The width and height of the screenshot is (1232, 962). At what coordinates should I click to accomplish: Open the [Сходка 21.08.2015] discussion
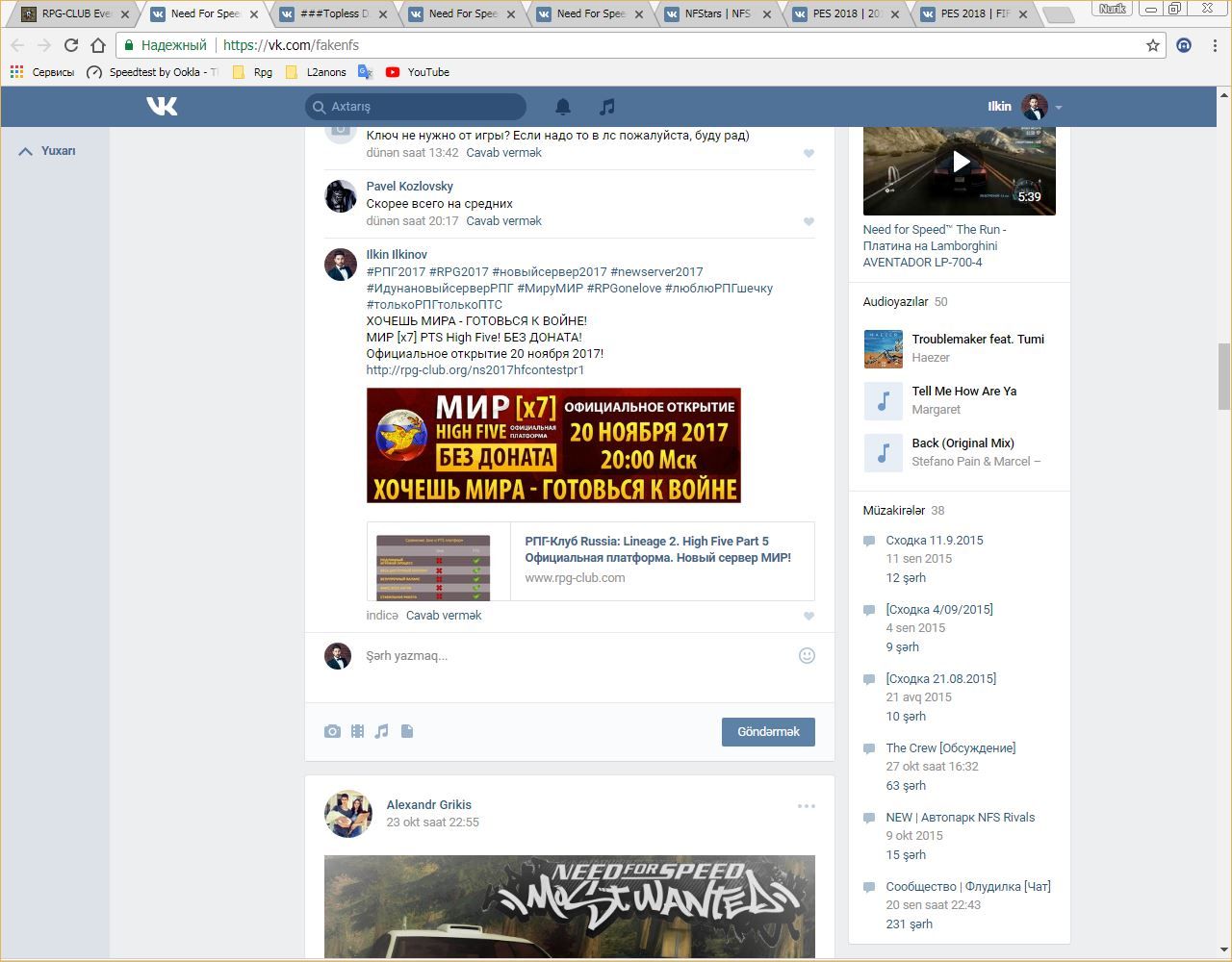pos(941,679)
